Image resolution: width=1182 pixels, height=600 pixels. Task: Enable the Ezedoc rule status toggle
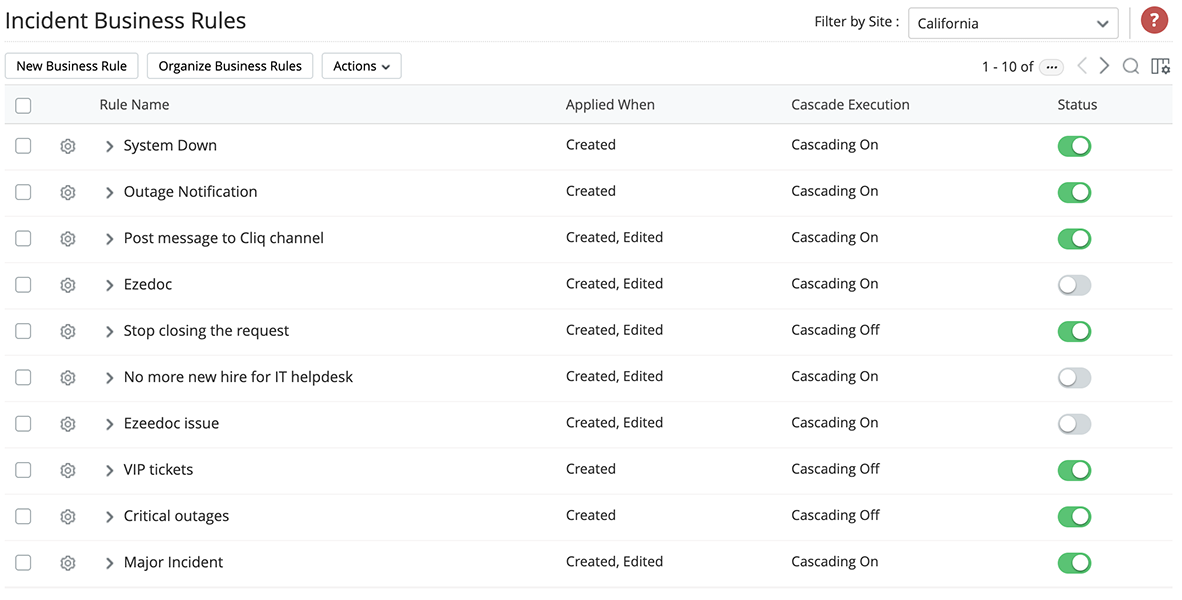click(x=1074, y=285)
